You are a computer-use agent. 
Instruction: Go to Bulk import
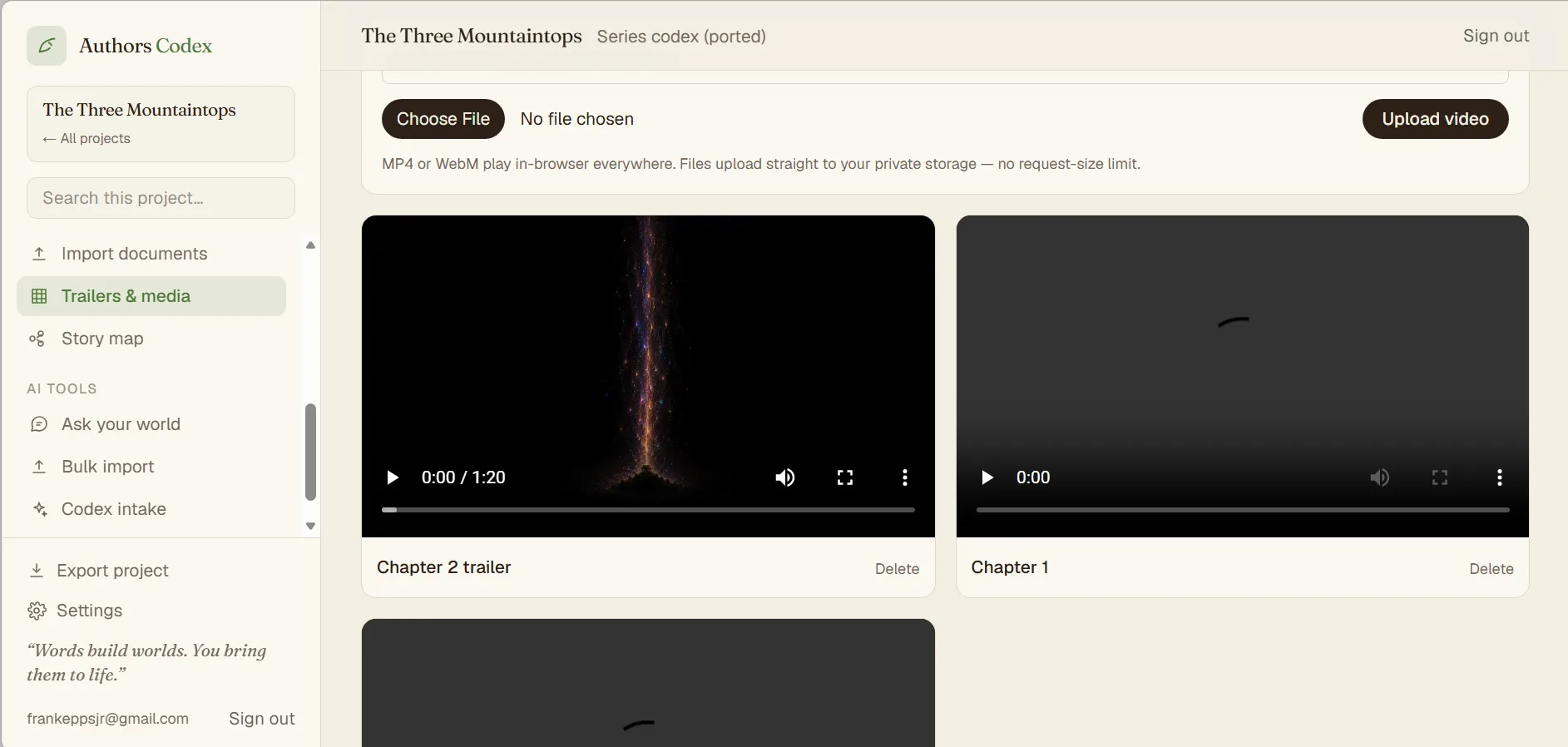click(151, 467)
